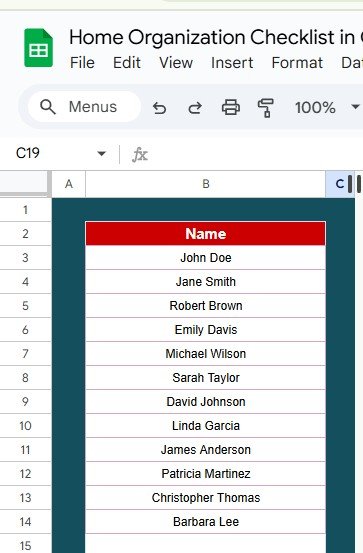Click the redo arrow icon
Screen dimensions: 363x553
click(195, 108)
